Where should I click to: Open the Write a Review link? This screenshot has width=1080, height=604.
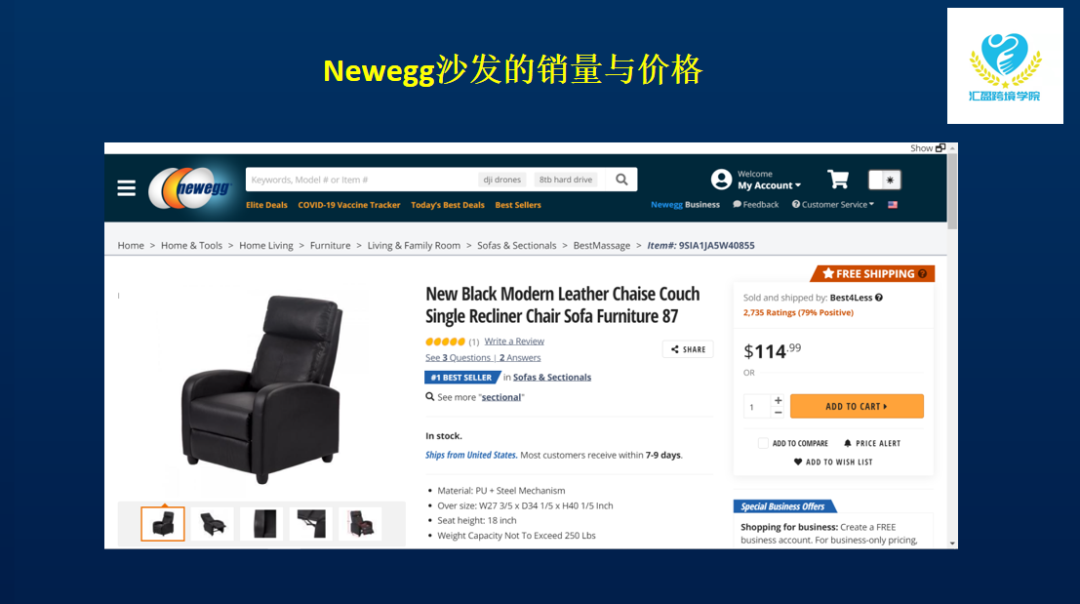[514, 341]
